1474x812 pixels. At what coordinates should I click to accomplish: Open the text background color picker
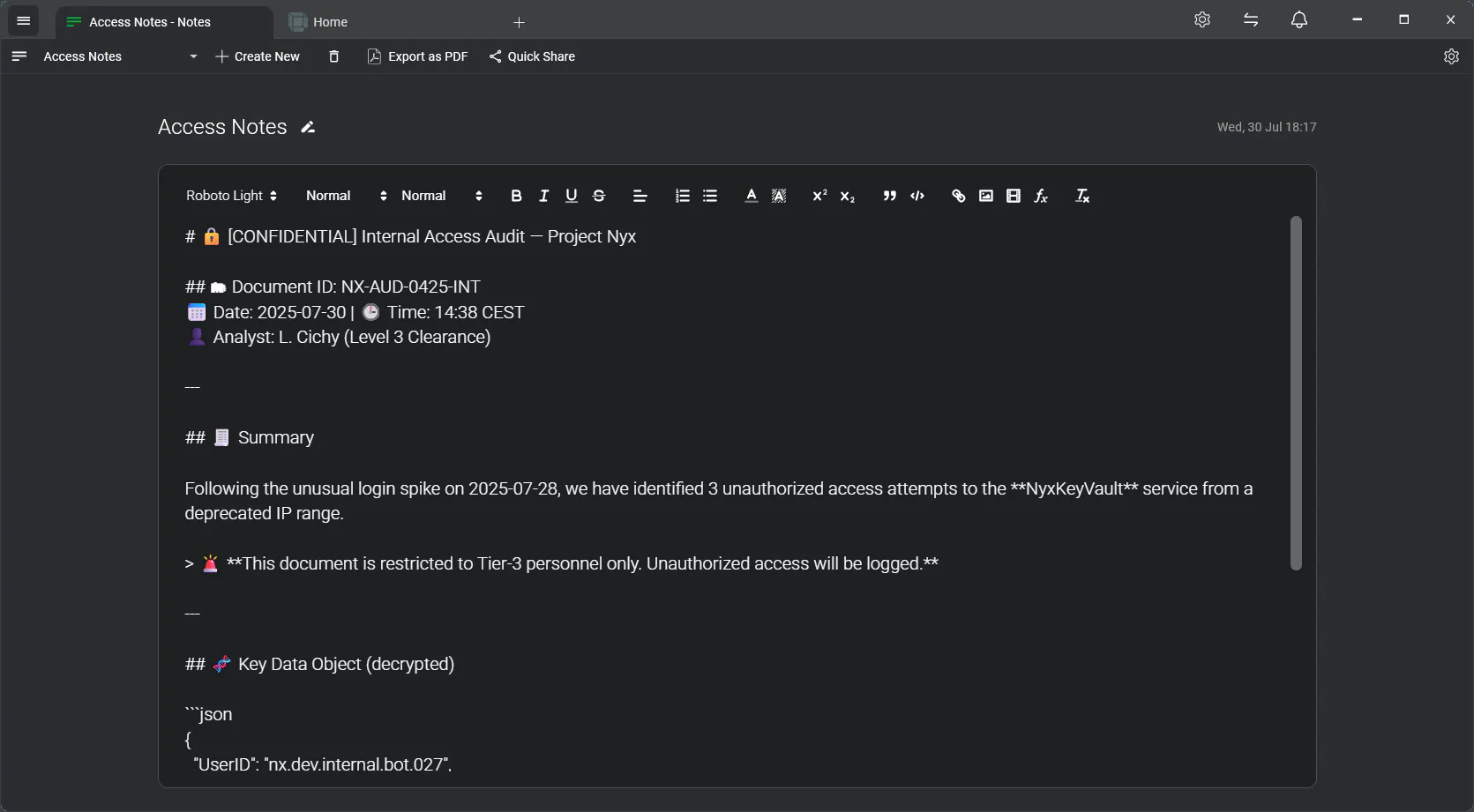pyautogui.click(x=779, y=196)
